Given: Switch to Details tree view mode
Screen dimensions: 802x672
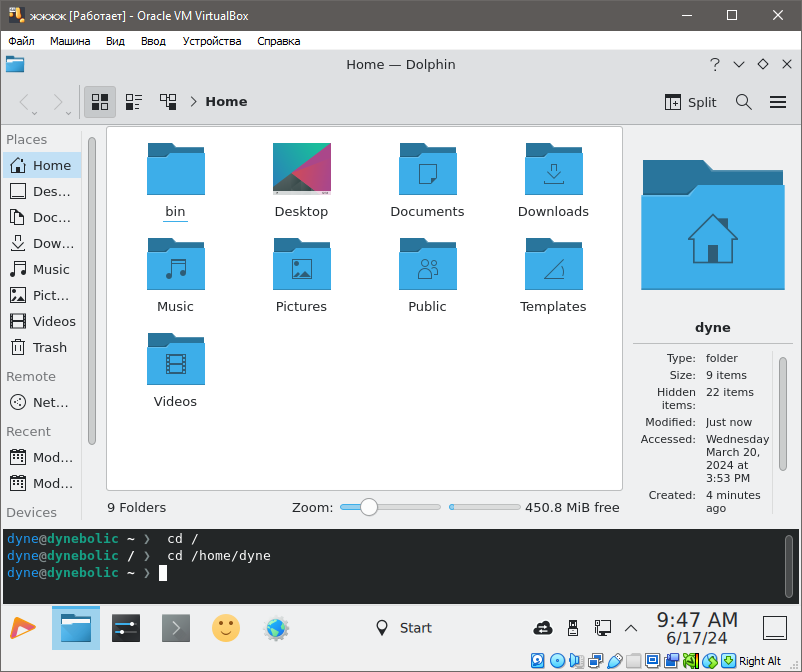Looking at the screenshot, I should (168, 102).
